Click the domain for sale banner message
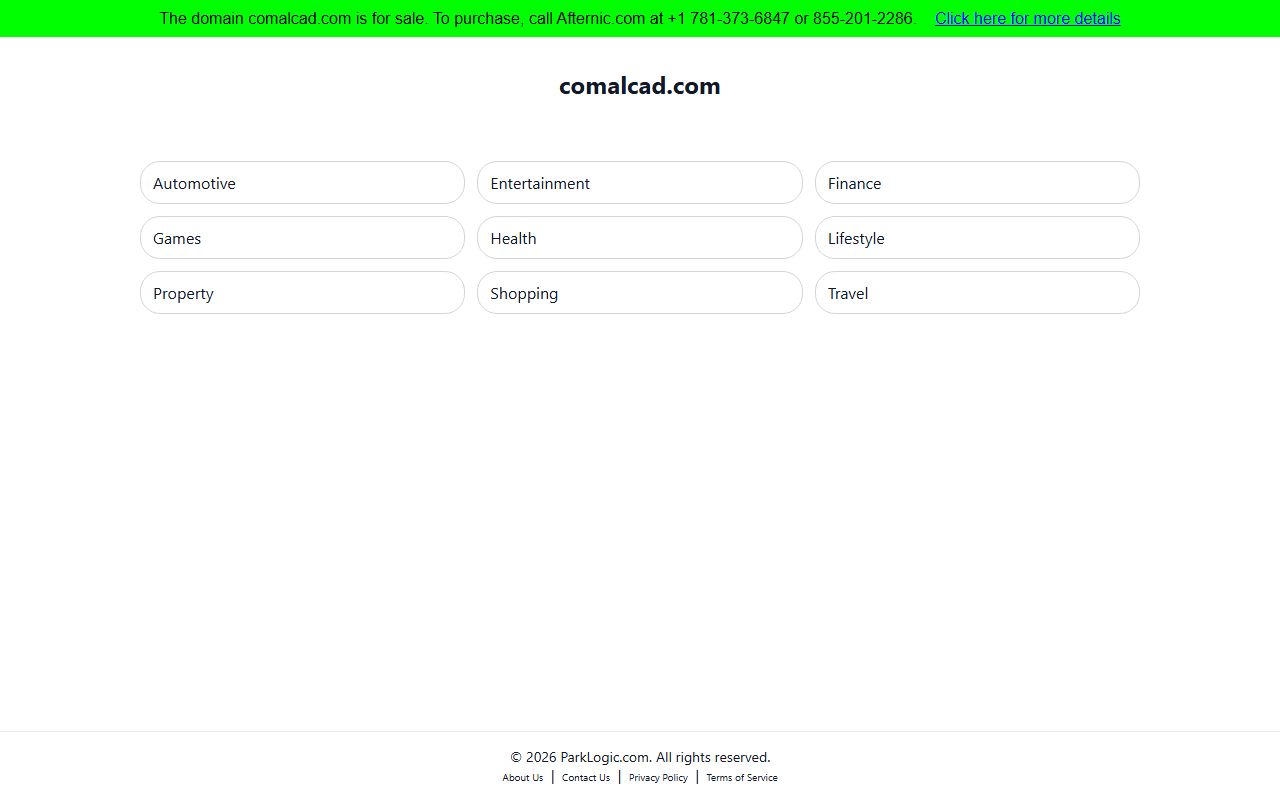 (x=400, y=18)
